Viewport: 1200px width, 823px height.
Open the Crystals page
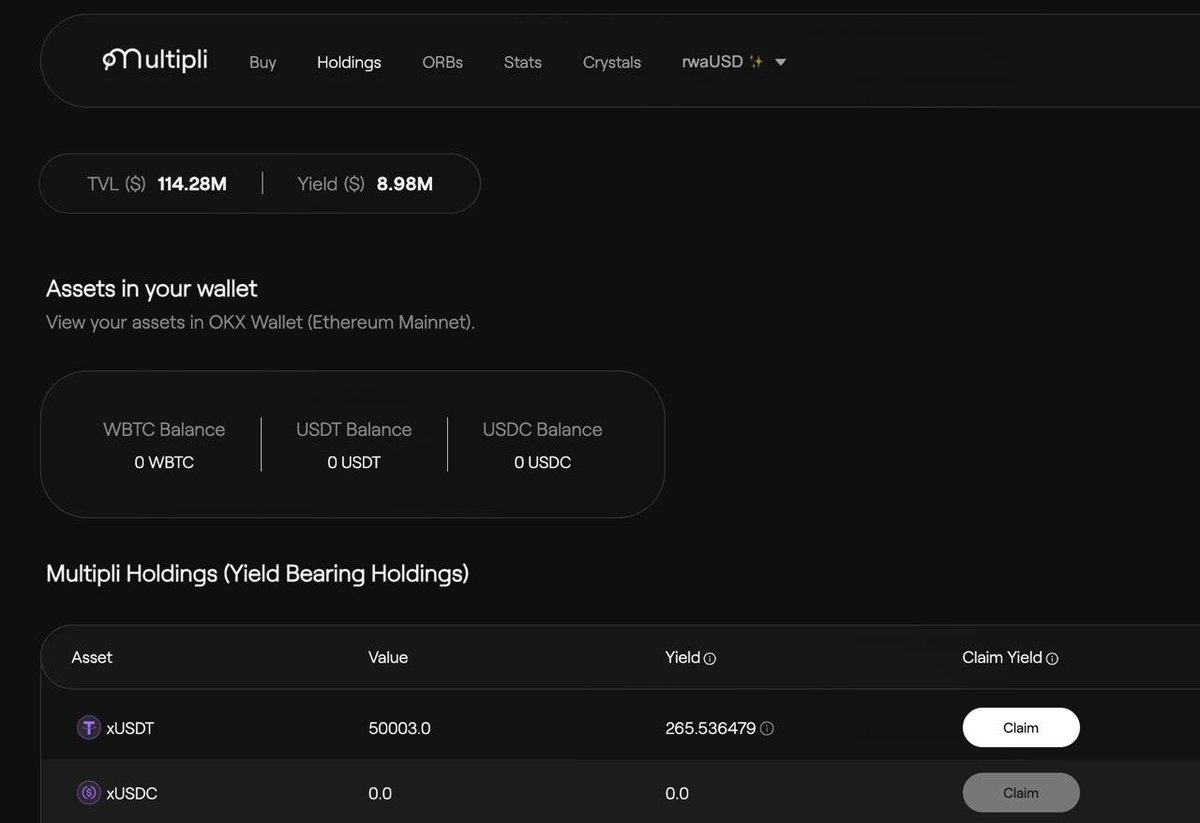pos(612,62)
